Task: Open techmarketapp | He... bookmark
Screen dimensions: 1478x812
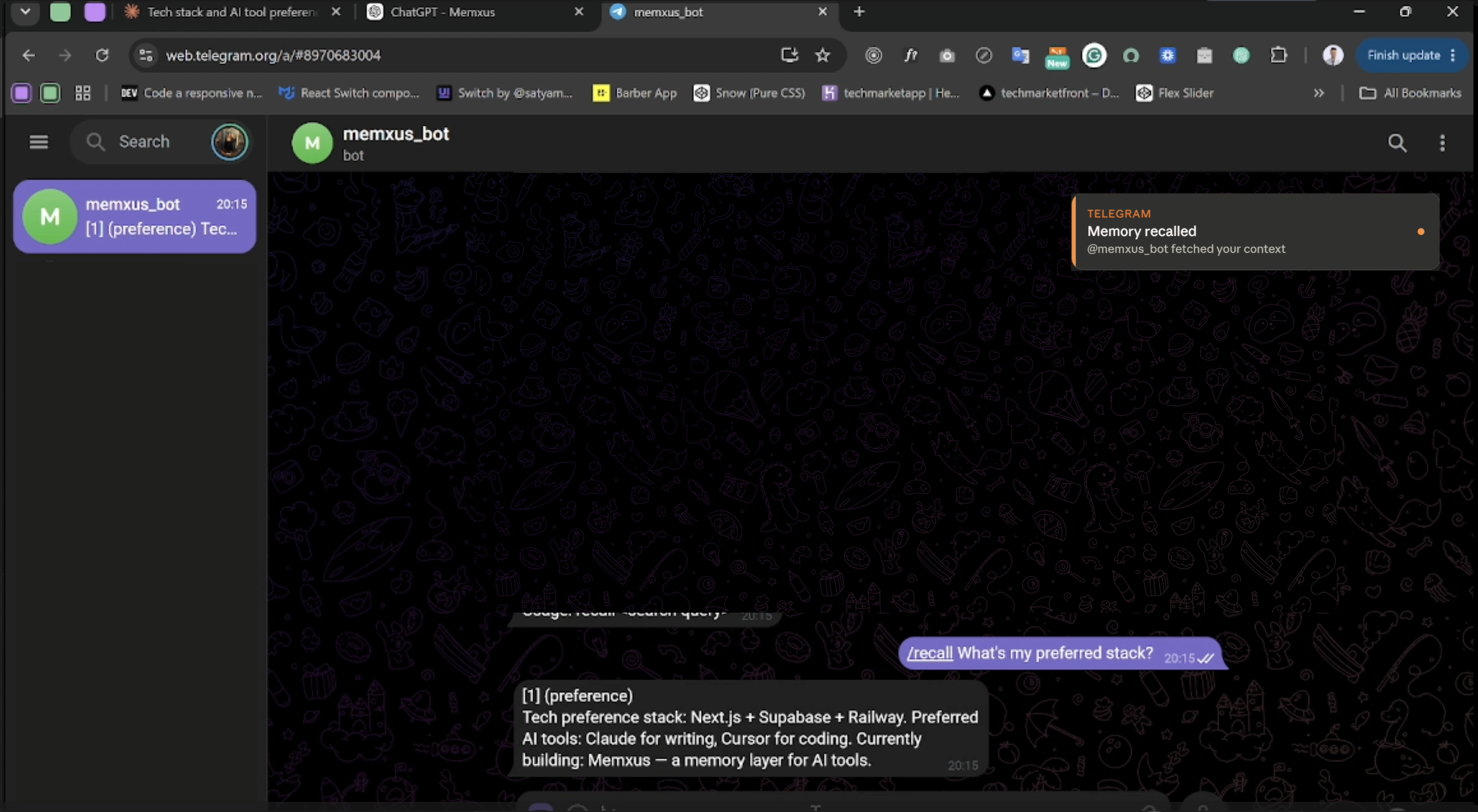Action: click(x=891, y=93)
